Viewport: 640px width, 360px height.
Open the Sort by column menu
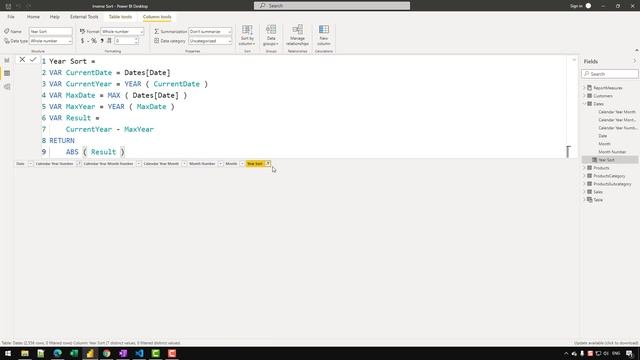point(247,35)
